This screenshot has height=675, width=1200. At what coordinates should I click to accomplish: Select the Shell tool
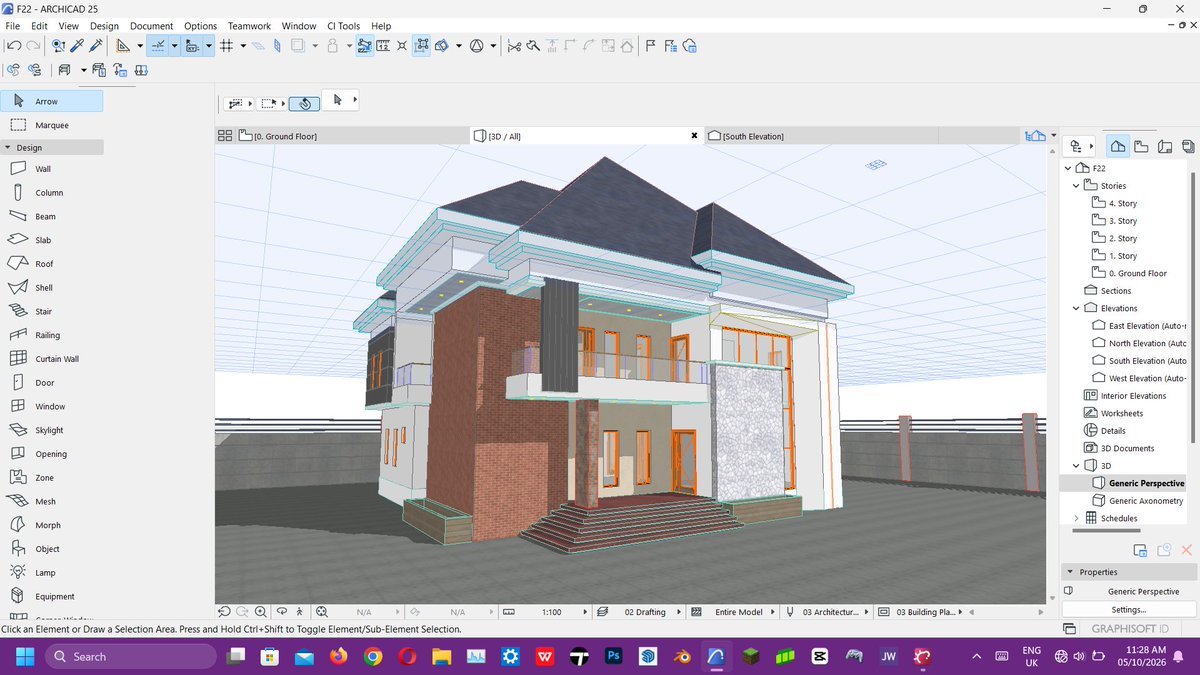pyautogui.click(x=52, y=288)
